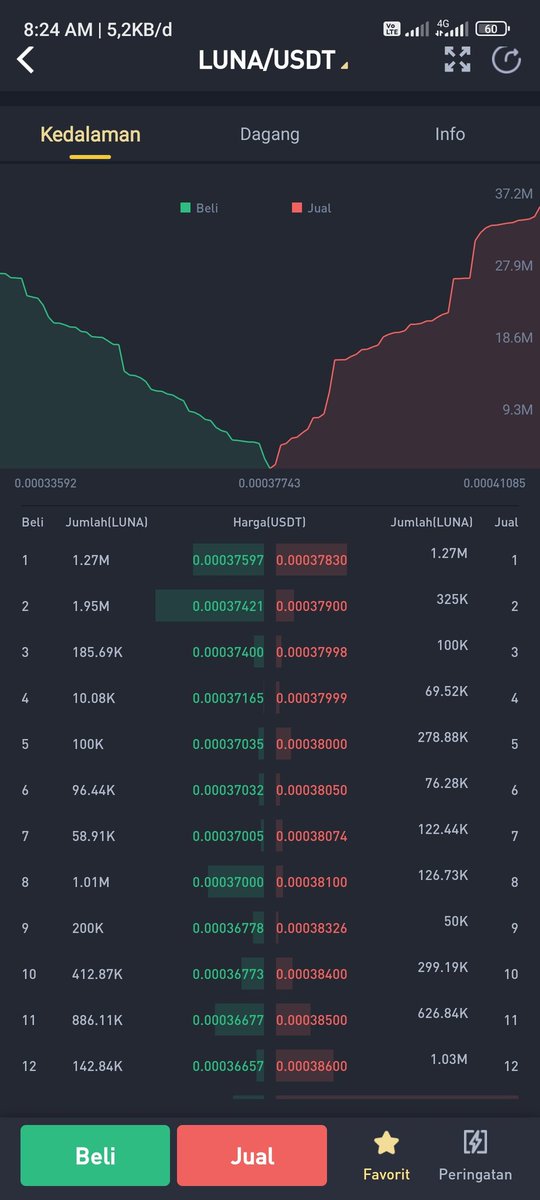Select bid price 0.00036677
The width and height of the screenshot is (540, 1200).
coord(228,1020)
